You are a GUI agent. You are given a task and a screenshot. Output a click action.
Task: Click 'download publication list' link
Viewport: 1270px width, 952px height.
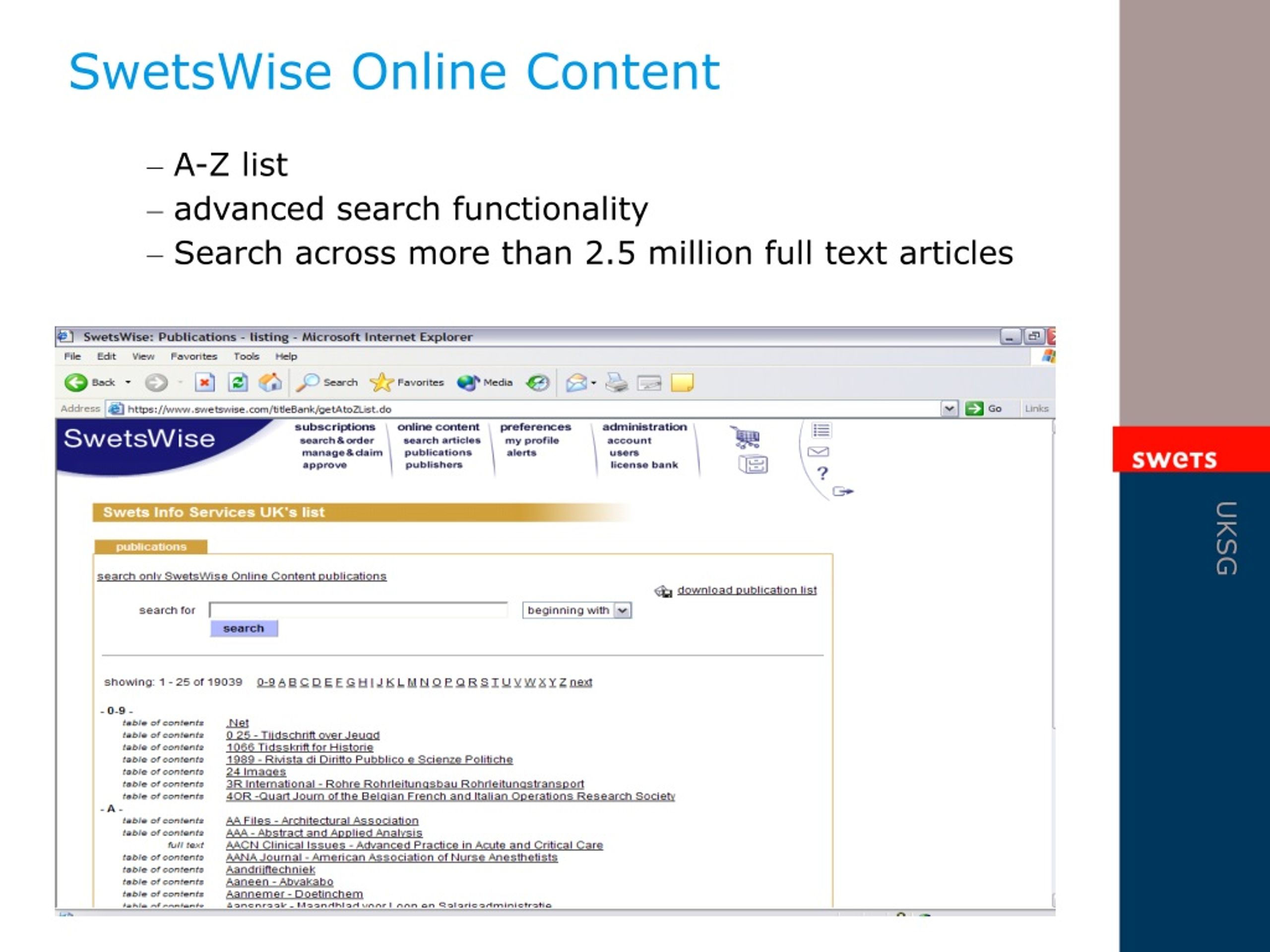click(747, 590)
